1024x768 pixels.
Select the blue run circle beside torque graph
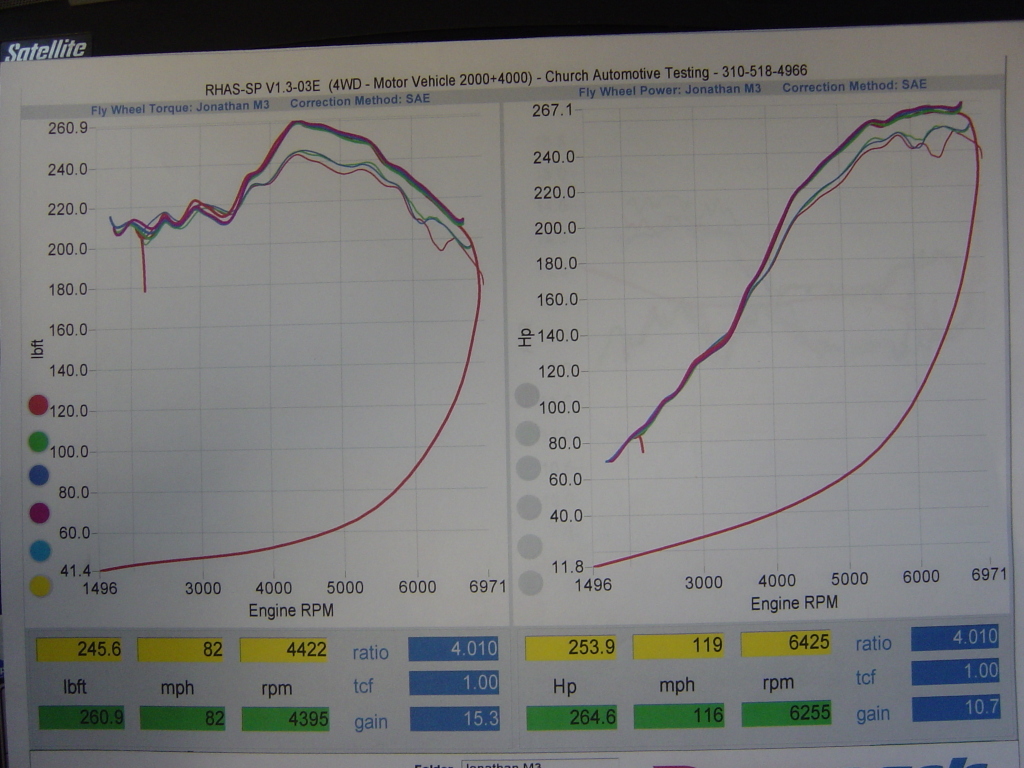pyautogui.click(x=38, y=476)
